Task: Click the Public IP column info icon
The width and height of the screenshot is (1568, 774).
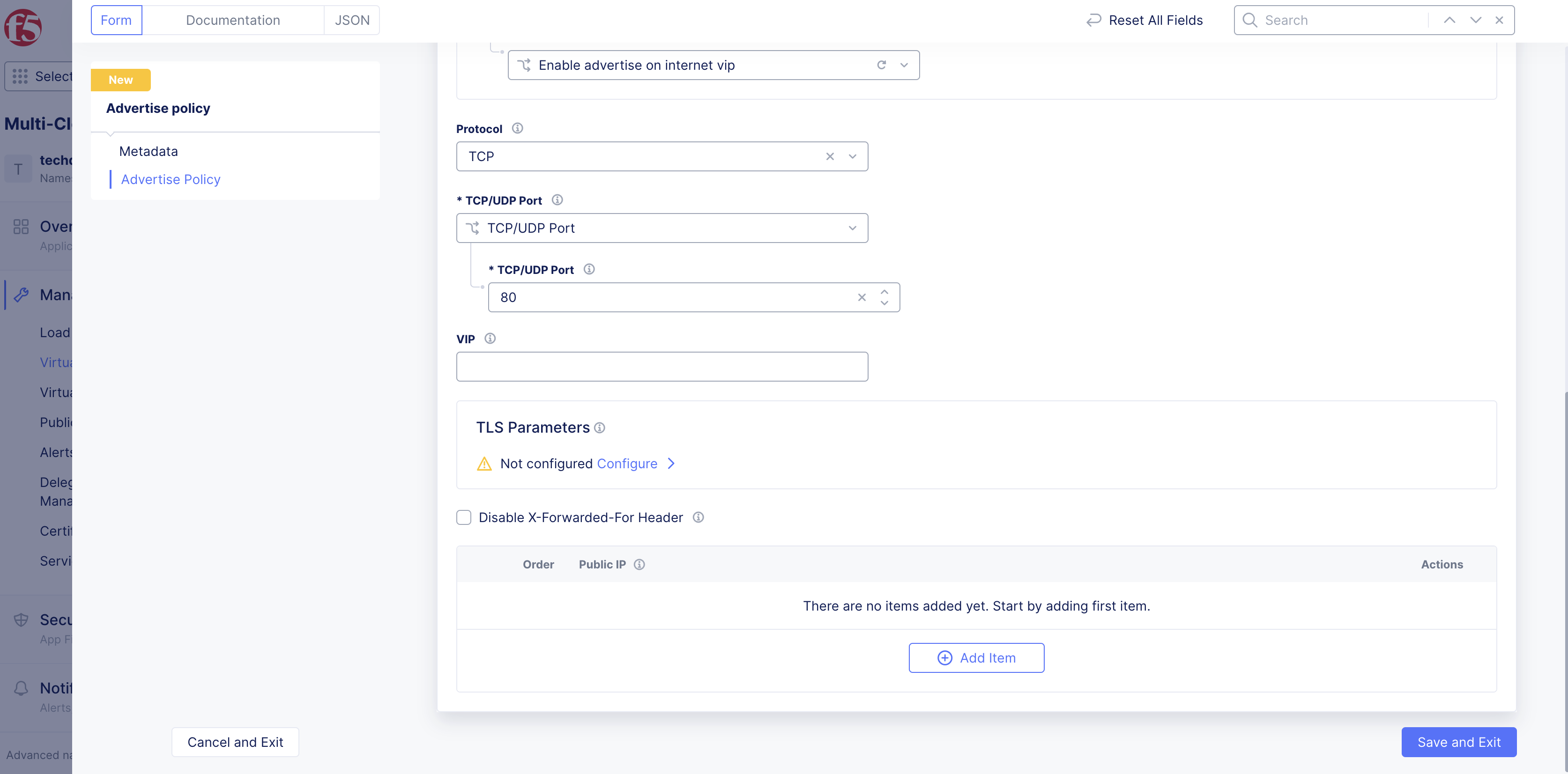Action: tap(639, 565)
